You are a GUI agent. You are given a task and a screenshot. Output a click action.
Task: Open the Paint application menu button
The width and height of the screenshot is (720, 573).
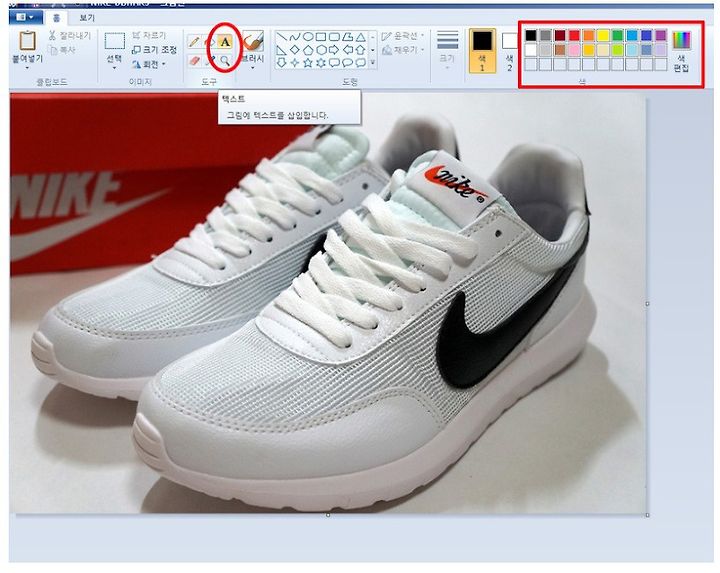tap(25, 17)
